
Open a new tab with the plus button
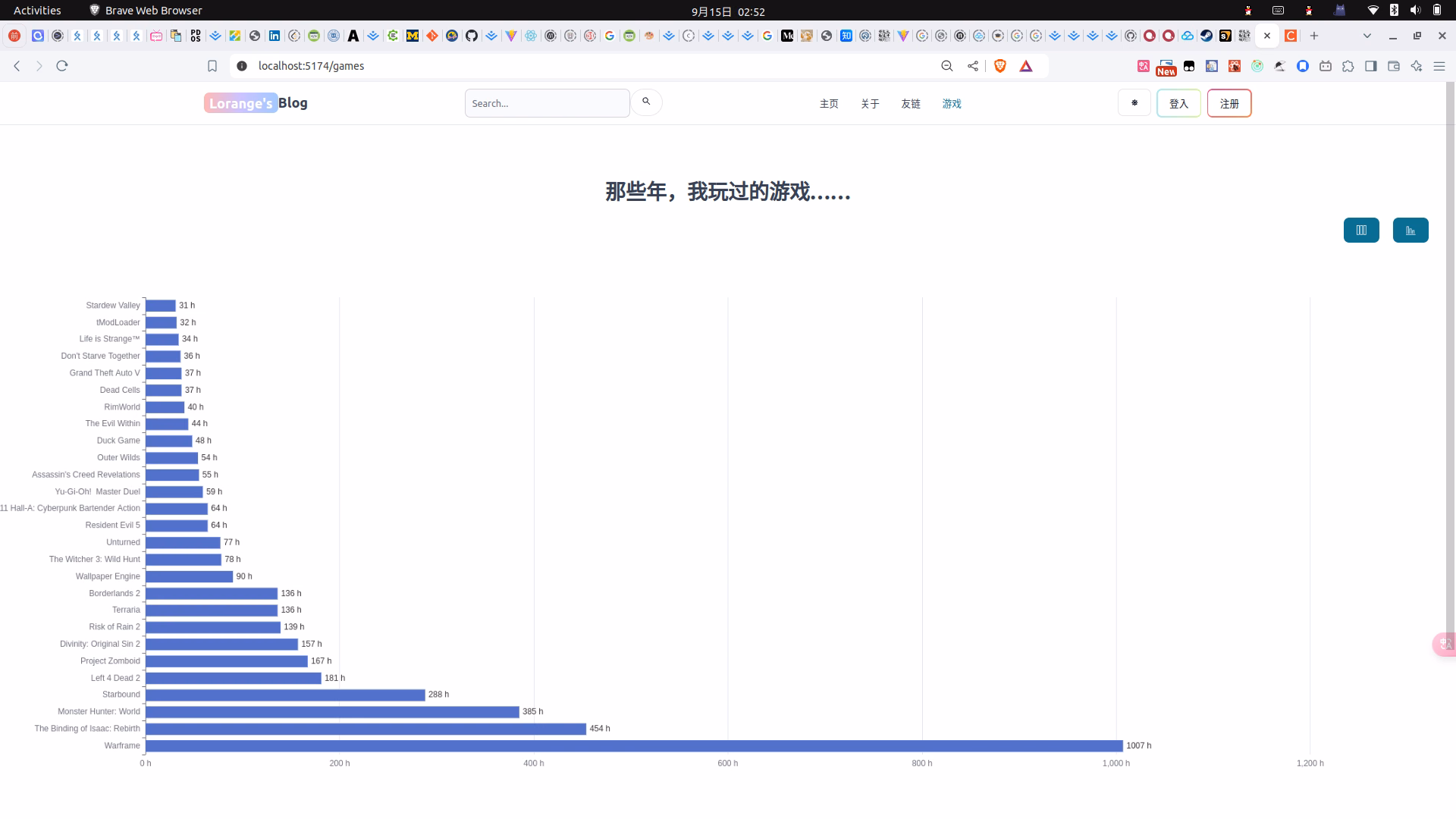pos(1314,36)
